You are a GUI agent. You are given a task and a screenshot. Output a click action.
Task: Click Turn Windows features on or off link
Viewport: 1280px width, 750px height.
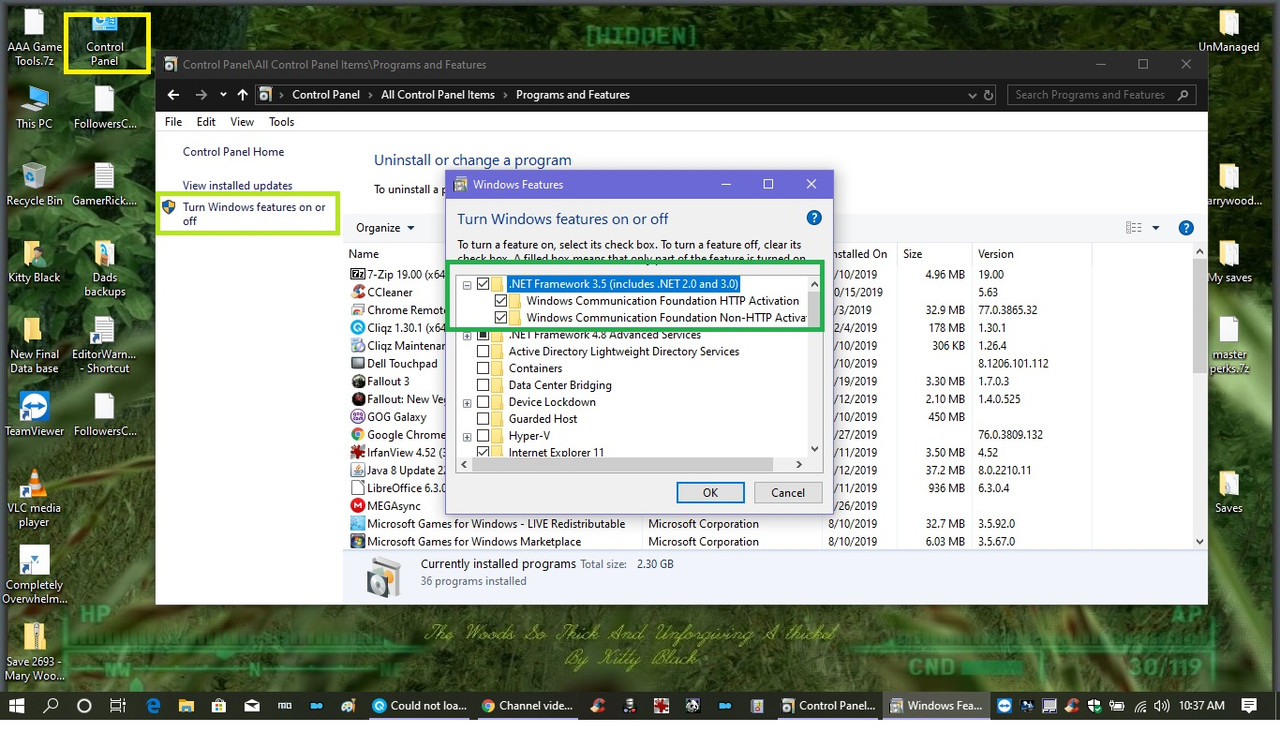254,214
